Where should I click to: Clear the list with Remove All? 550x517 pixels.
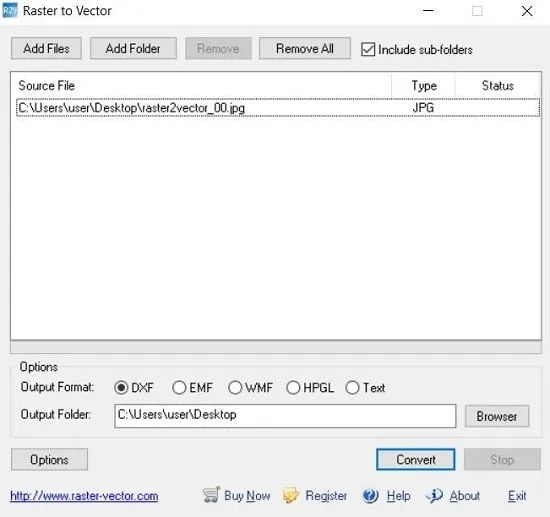point(304,48)
